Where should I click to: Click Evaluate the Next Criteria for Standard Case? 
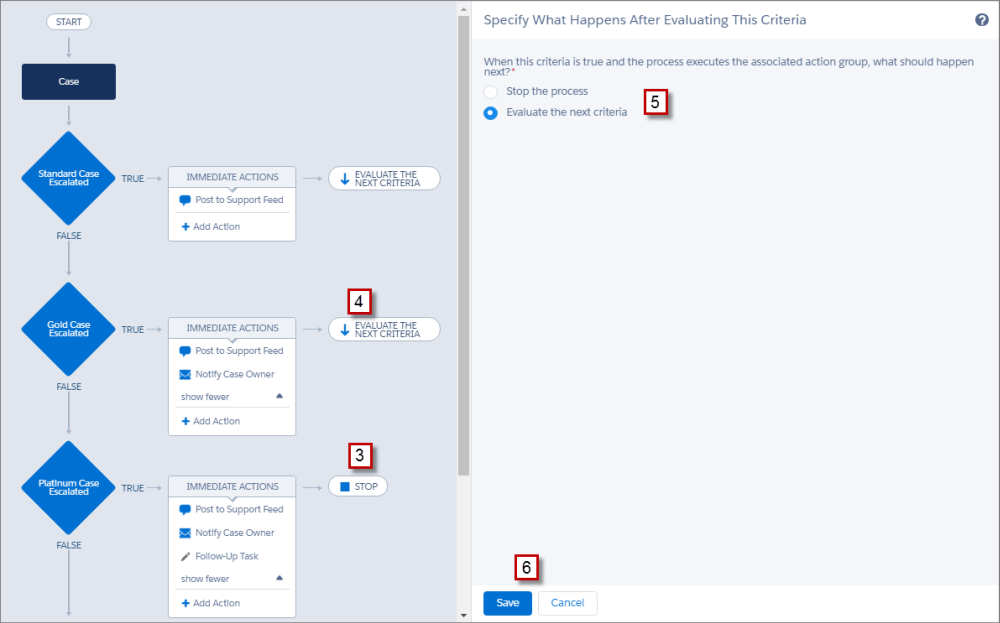[384, 179]
